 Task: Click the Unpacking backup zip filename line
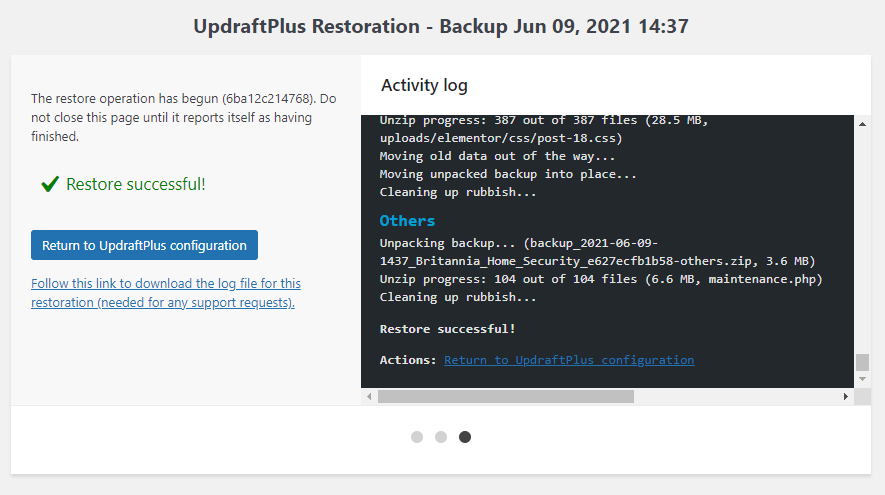click(x=597, y=252)
